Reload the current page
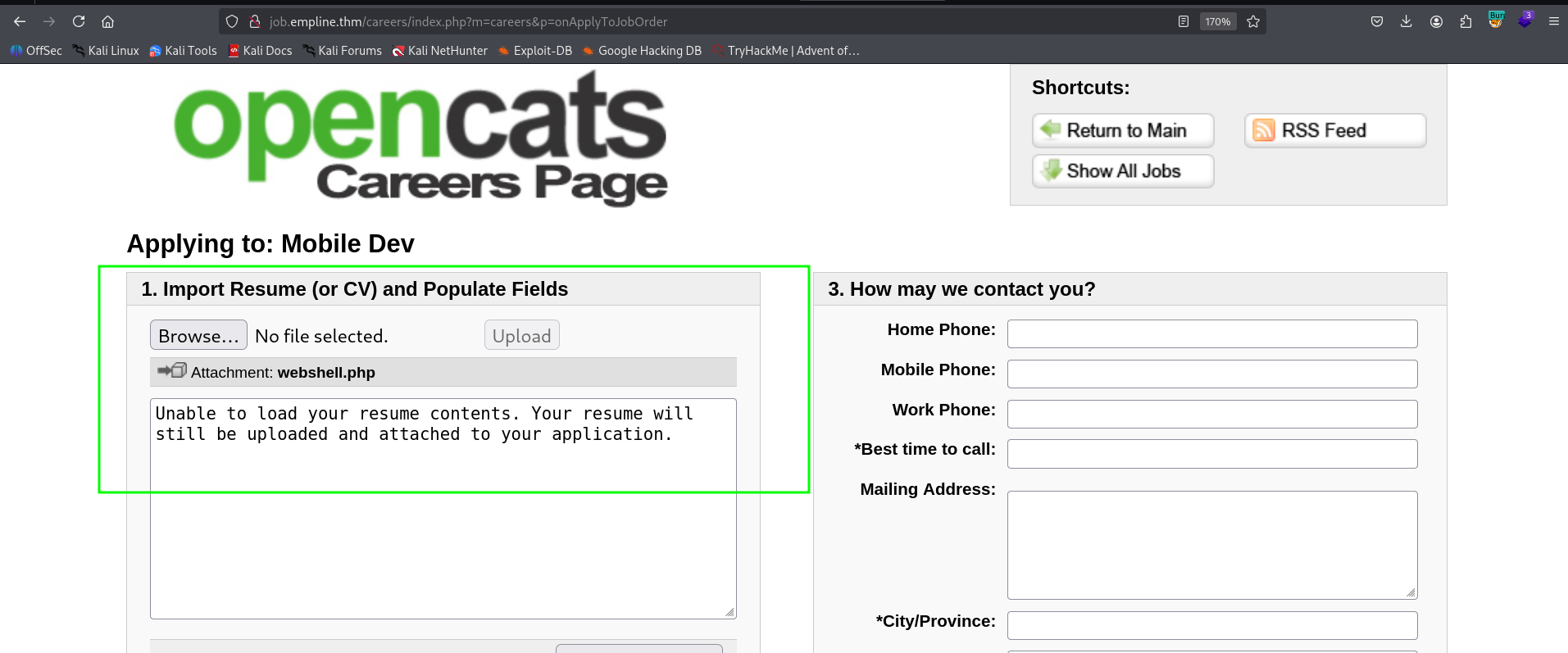This screenshot has height=653, width=1568. 79,21
